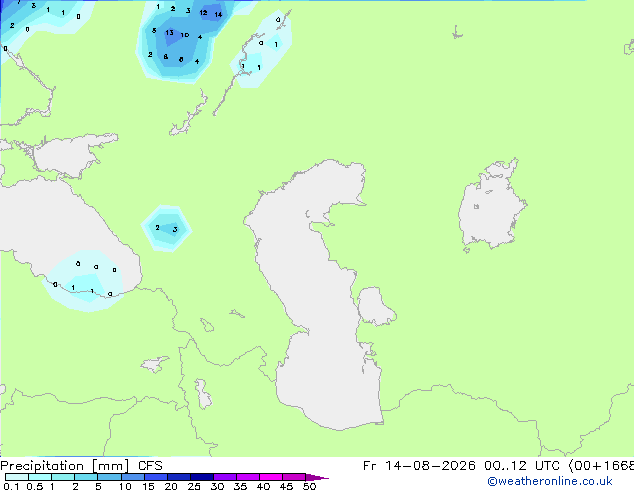Select the 45–50 mm legend color swatch

pos(294,477)
